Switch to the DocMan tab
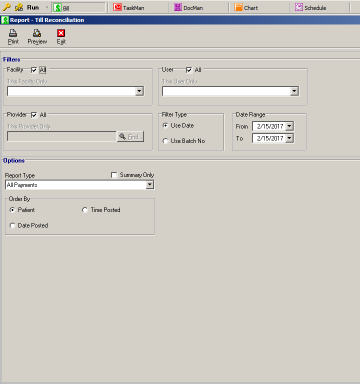360x384 pixels. [189, 7]
